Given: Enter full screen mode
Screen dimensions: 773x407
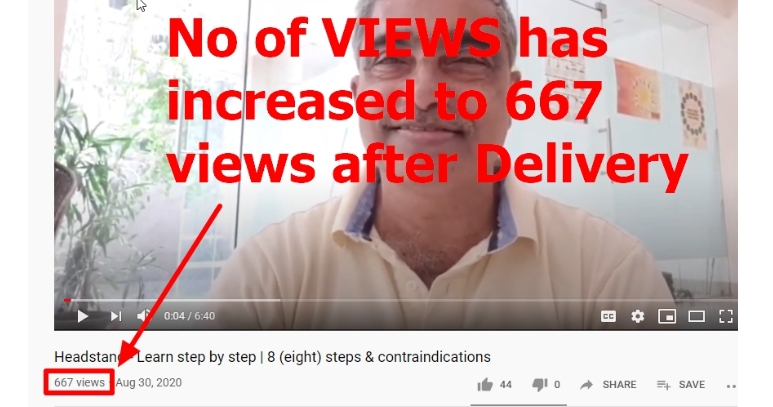Looking at the screenshot, I should (x=726, y=316).
